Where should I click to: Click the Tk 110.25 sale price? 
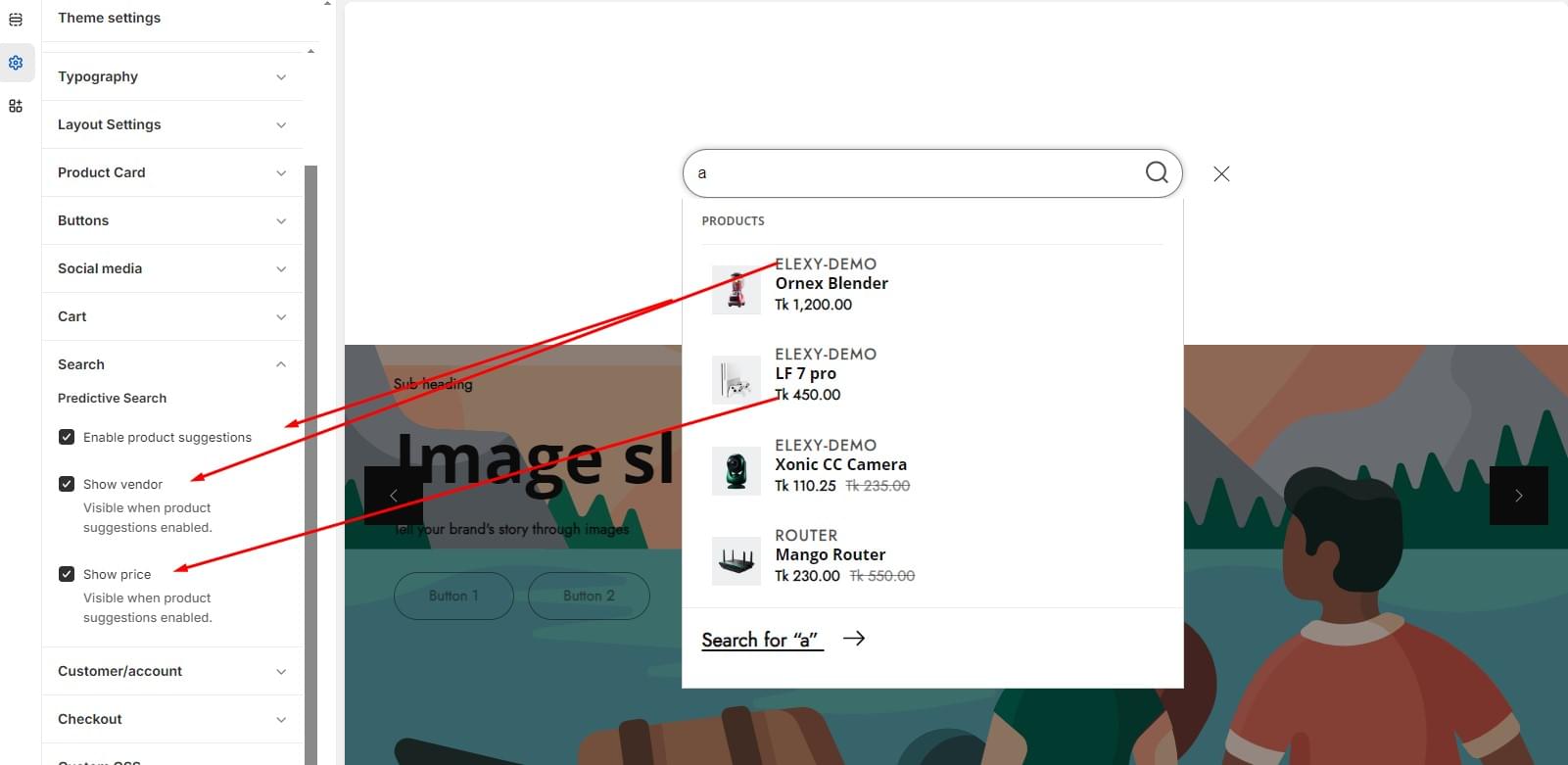805,486
